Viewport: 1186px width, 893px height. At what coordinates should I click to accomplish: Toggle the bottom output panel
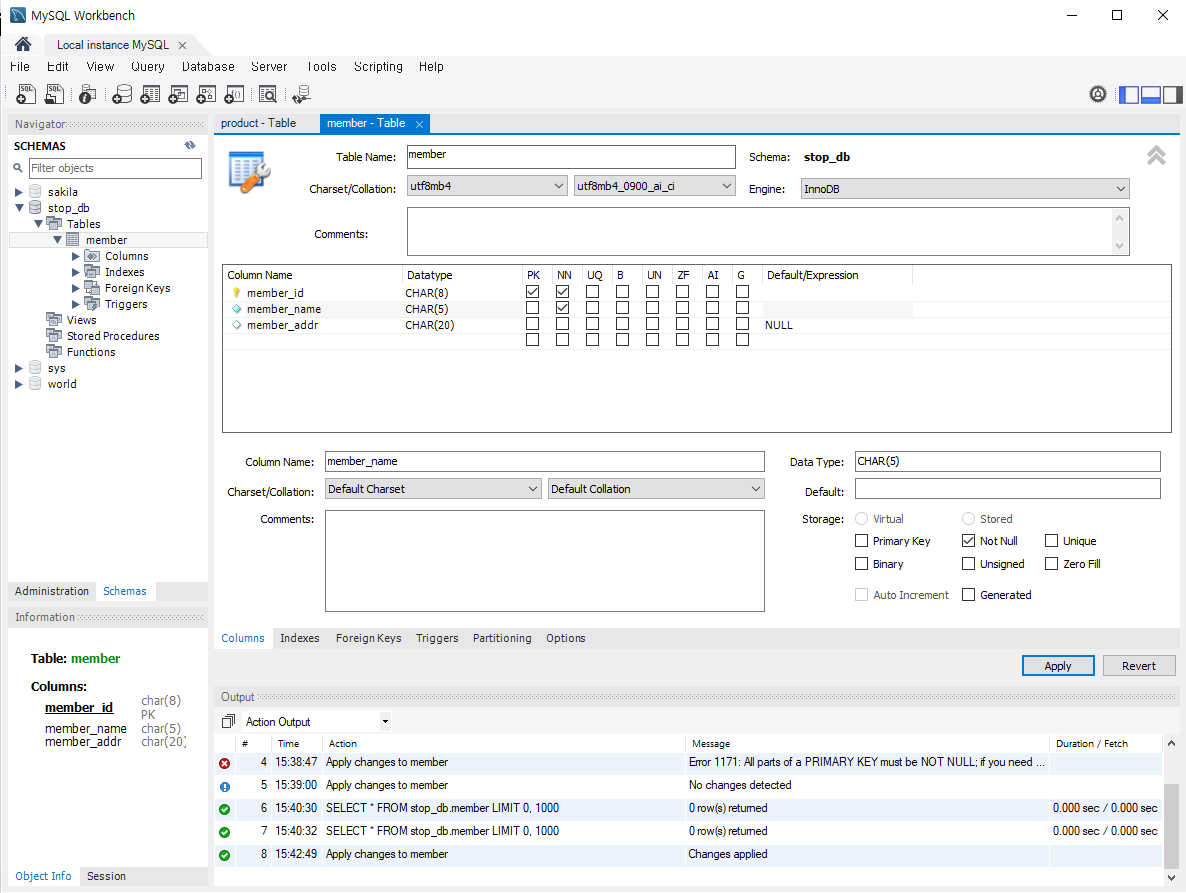coord(1150,95)
